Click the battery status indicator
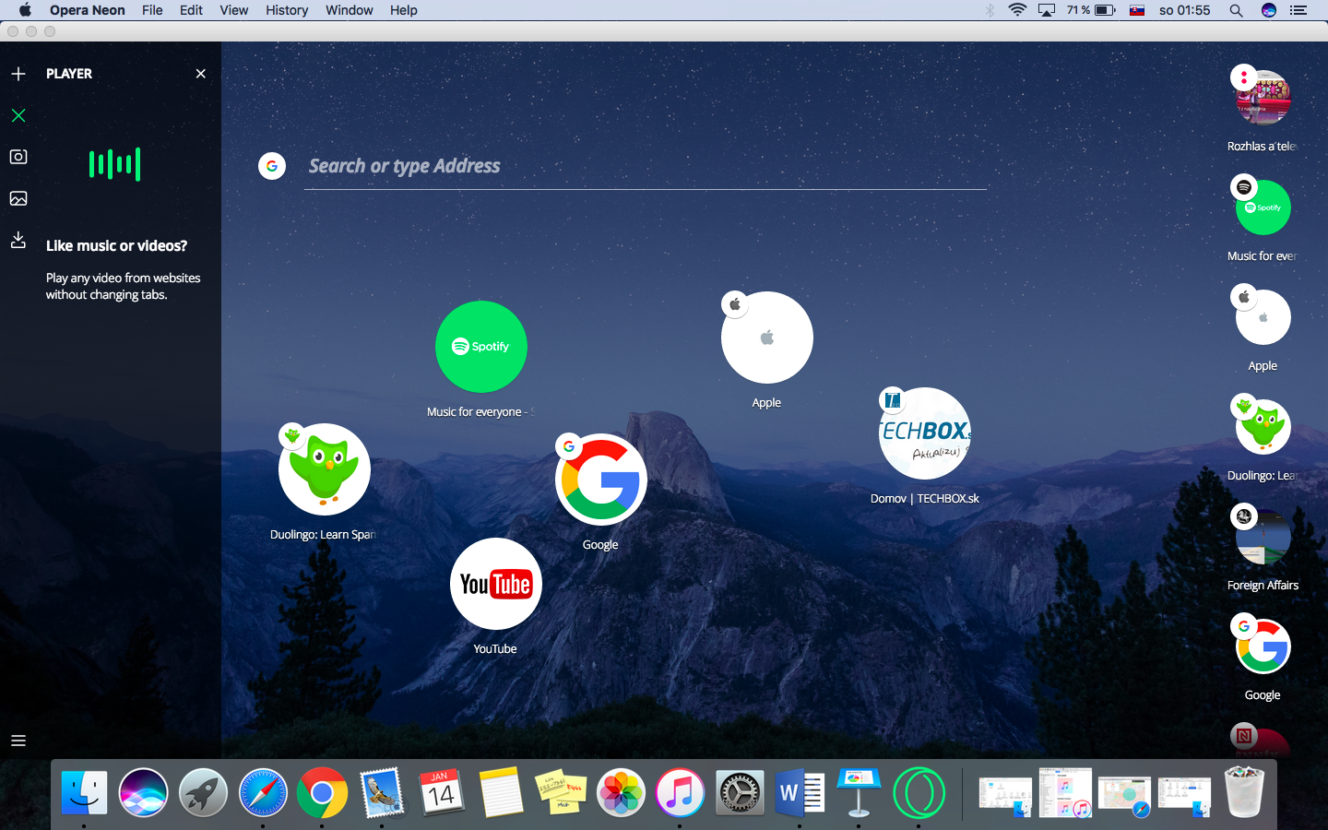Image resolution: width=1328 pixels, height=830 pixels. pos(1092,10)
